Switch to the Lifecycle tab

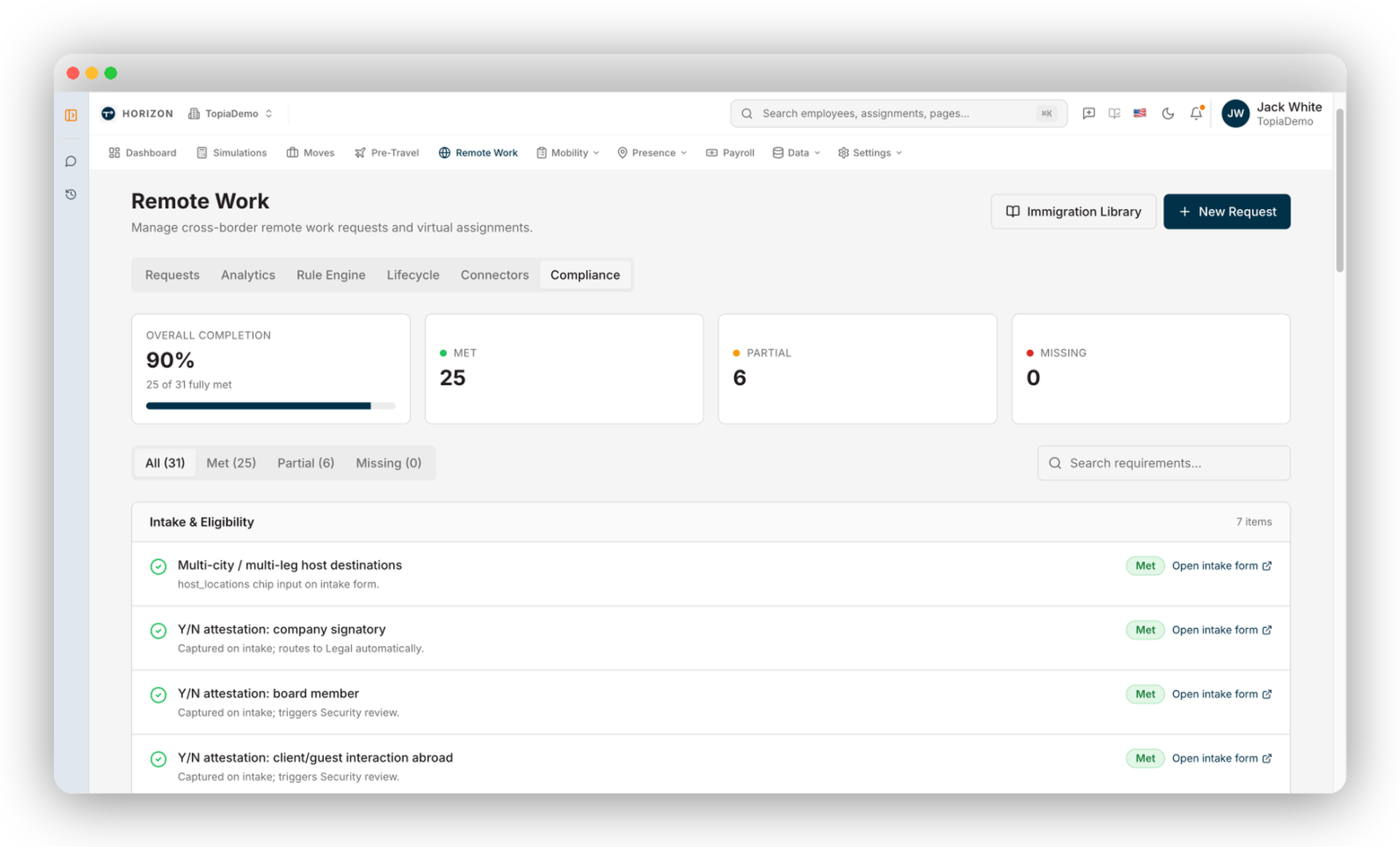coord(413,275)
